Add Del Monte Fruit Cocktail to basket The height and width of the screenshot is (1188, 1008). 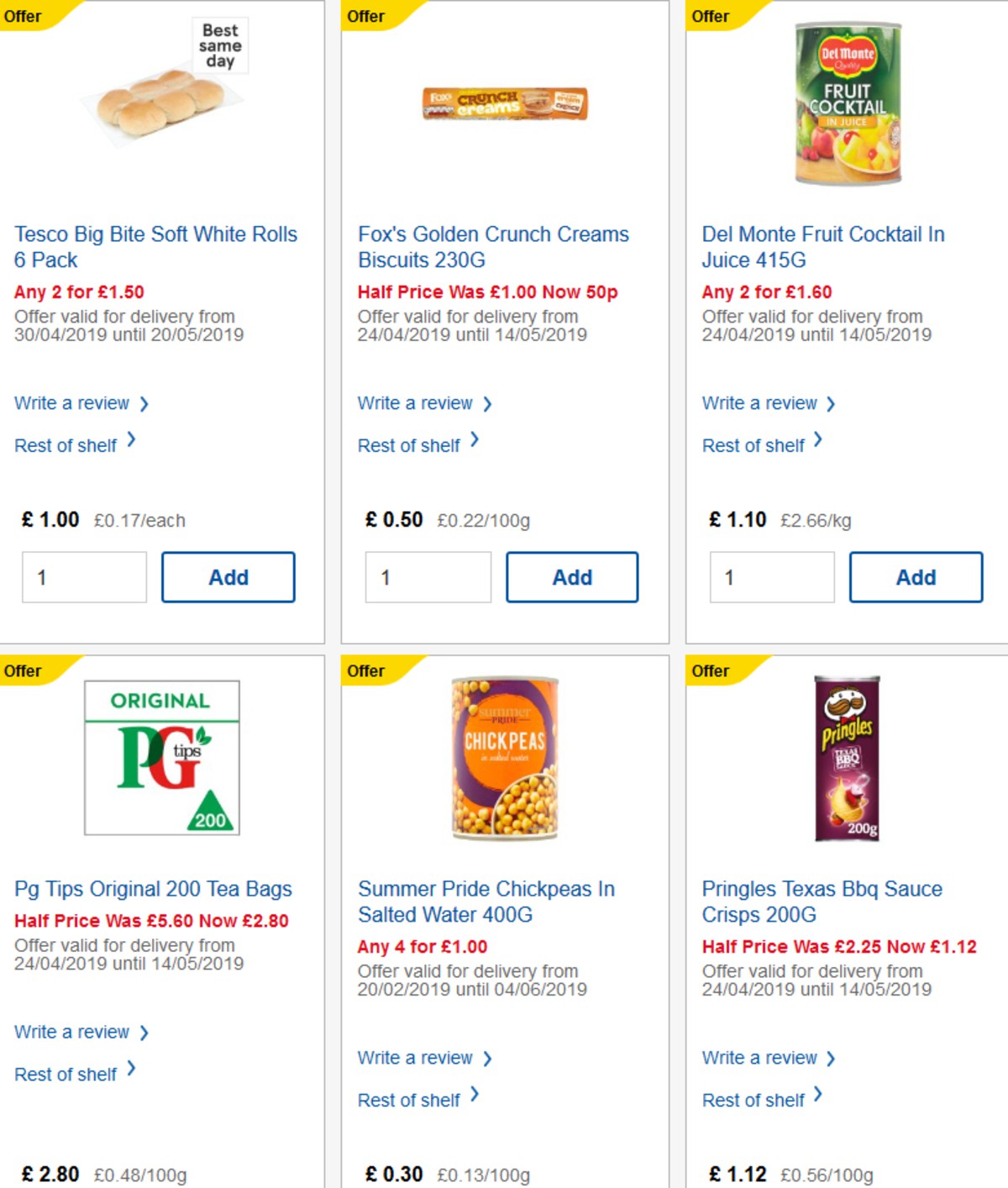tap(916, 577)
